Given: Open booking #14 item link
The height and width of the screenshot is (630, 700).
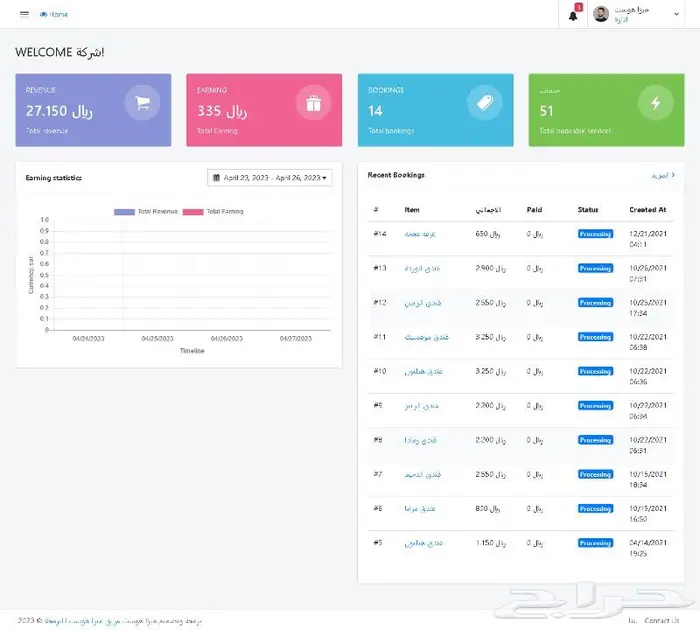Looking at the screenshot, I should 421,234.
